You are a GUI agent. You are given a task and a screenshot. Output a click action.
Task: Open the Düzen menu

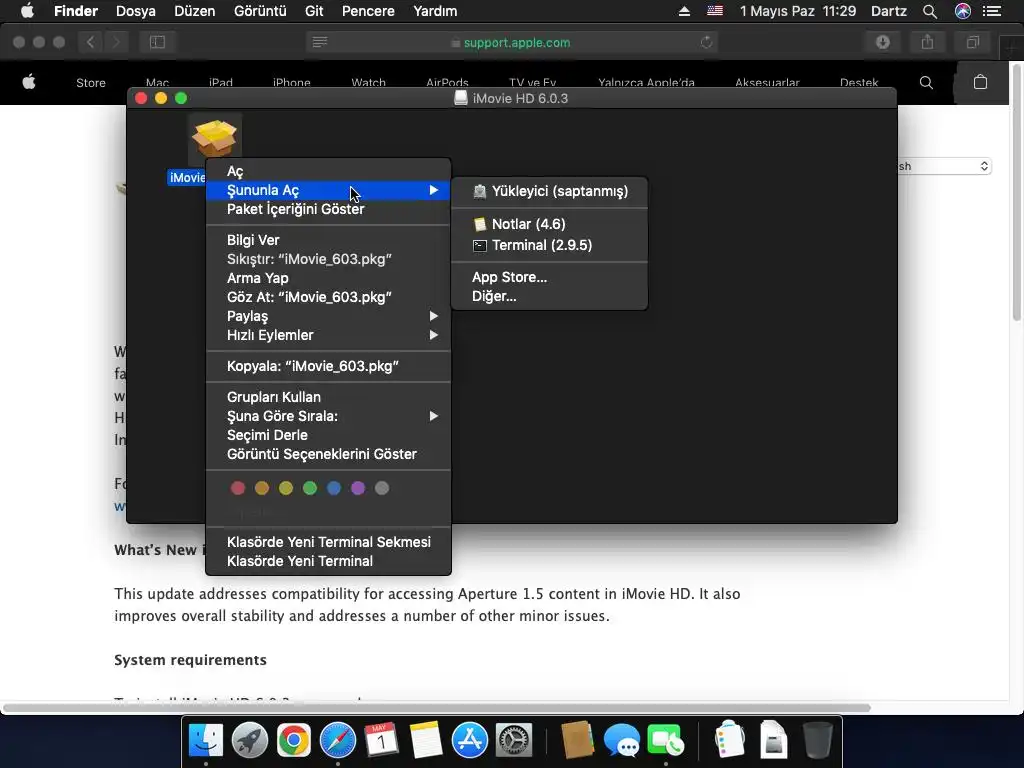(195, 11)
